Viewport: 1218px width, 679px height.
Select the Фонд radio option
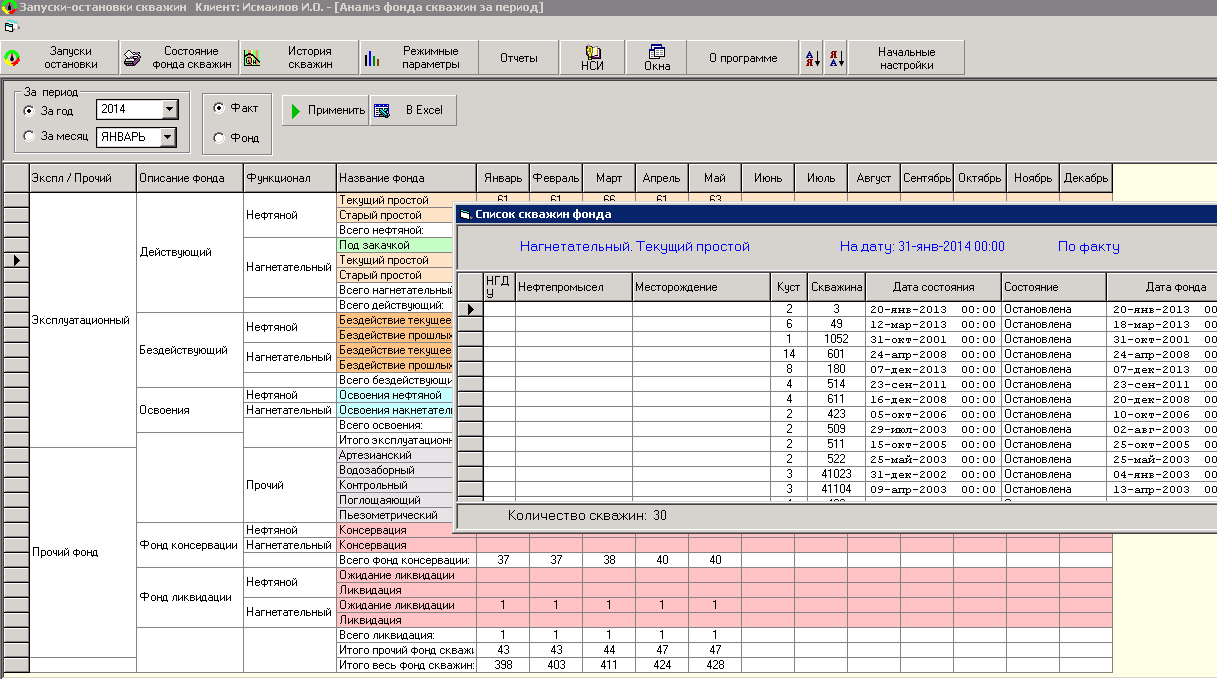pyautogui.click(x=219, y=138)
